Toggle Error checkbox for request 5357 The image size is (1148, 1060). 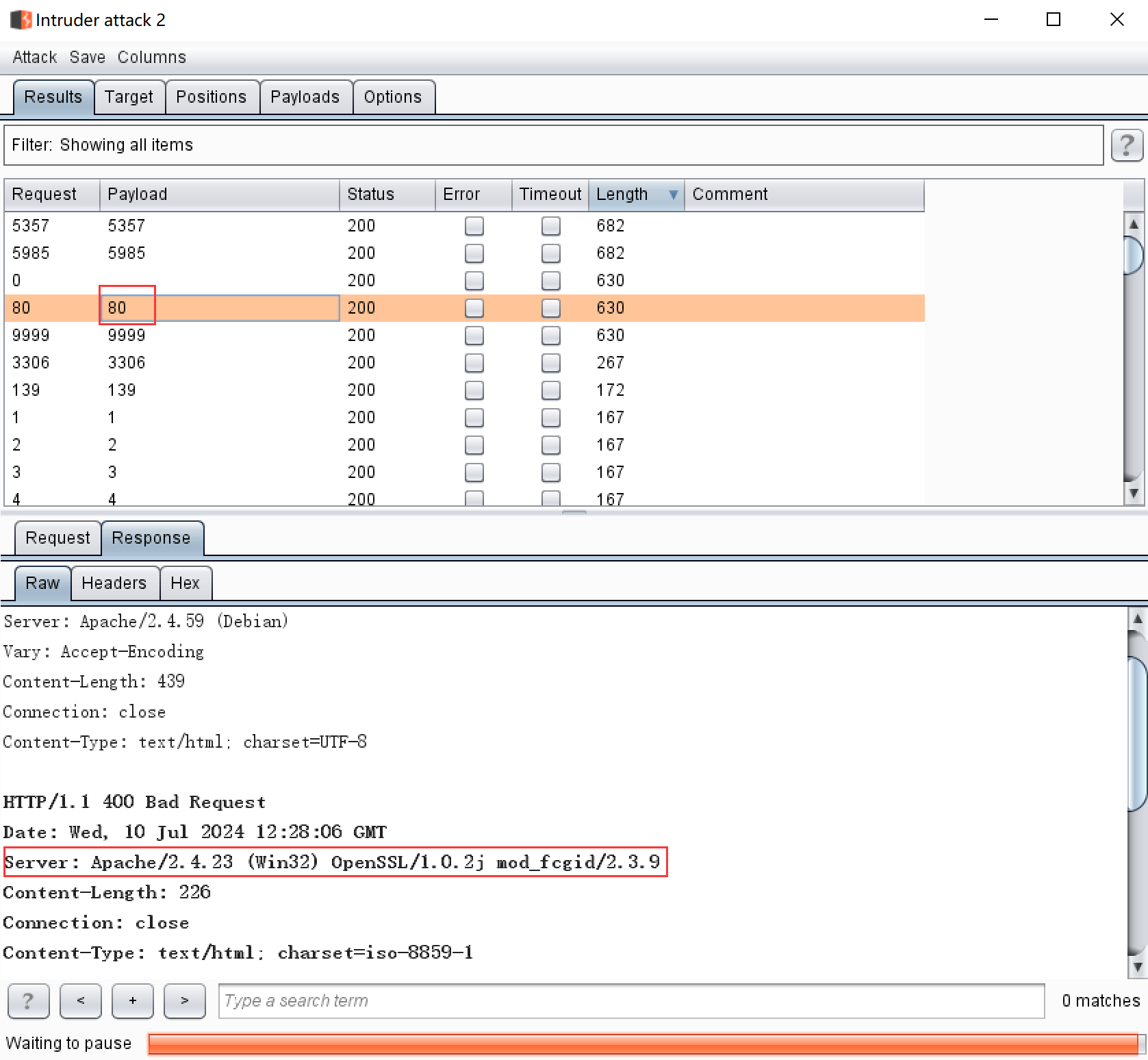(x=474, y=226)
